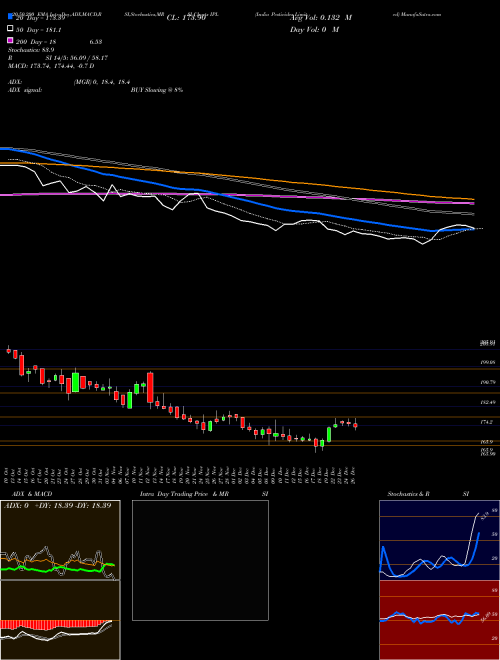Click the blue 20 Day legend swatch
The width and height of the screenshot is (500, 660).
tap(10, 18)
